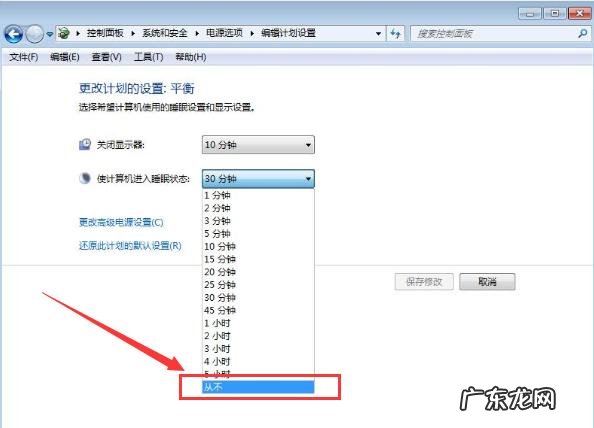Select 25 分钟 from the sleep list
The image size is (594, 428).
pyautogui.click(x=258, y=285)
